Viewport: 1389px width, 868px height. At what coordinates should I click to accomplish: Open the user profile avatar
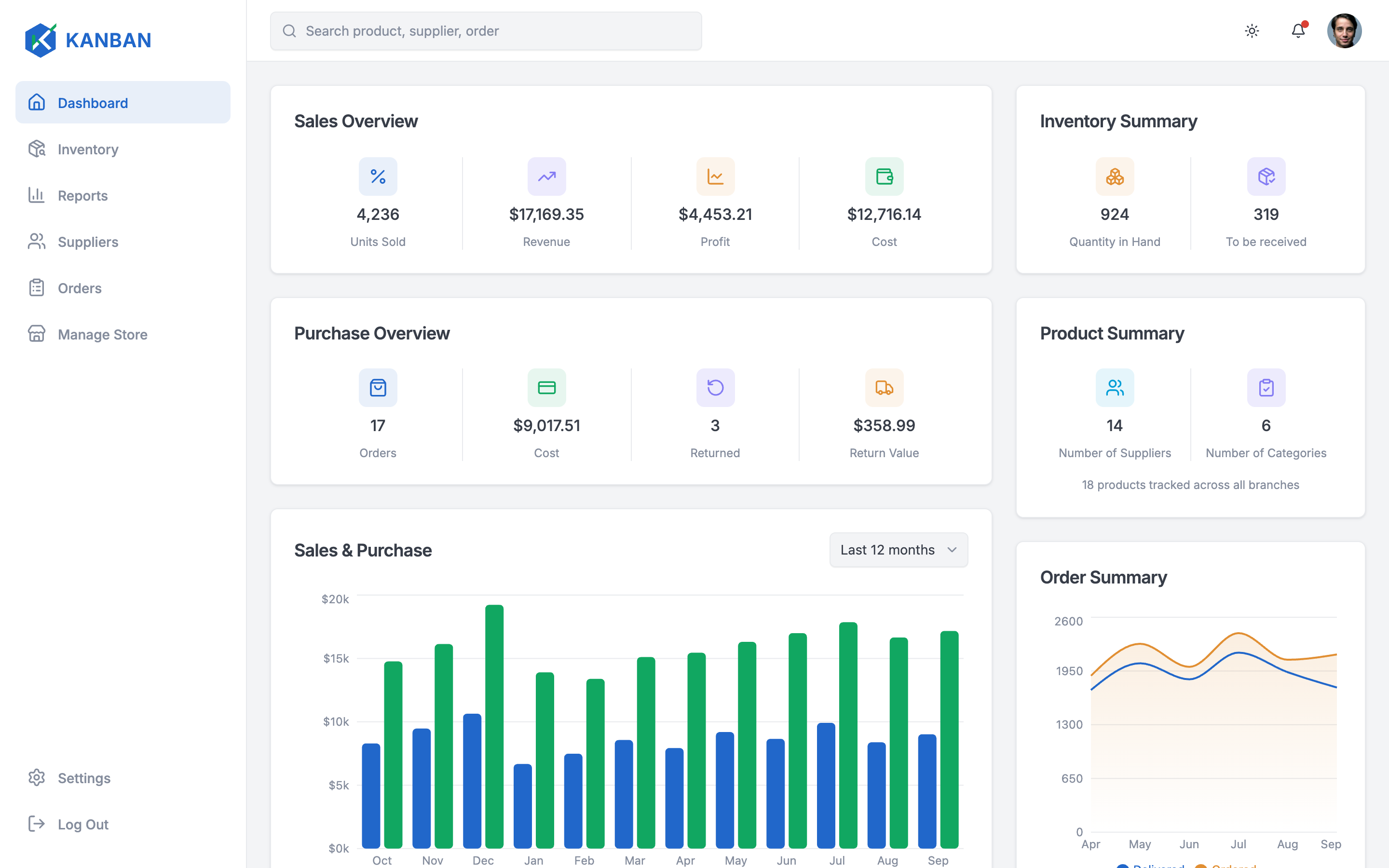(x=1344, y=31)
